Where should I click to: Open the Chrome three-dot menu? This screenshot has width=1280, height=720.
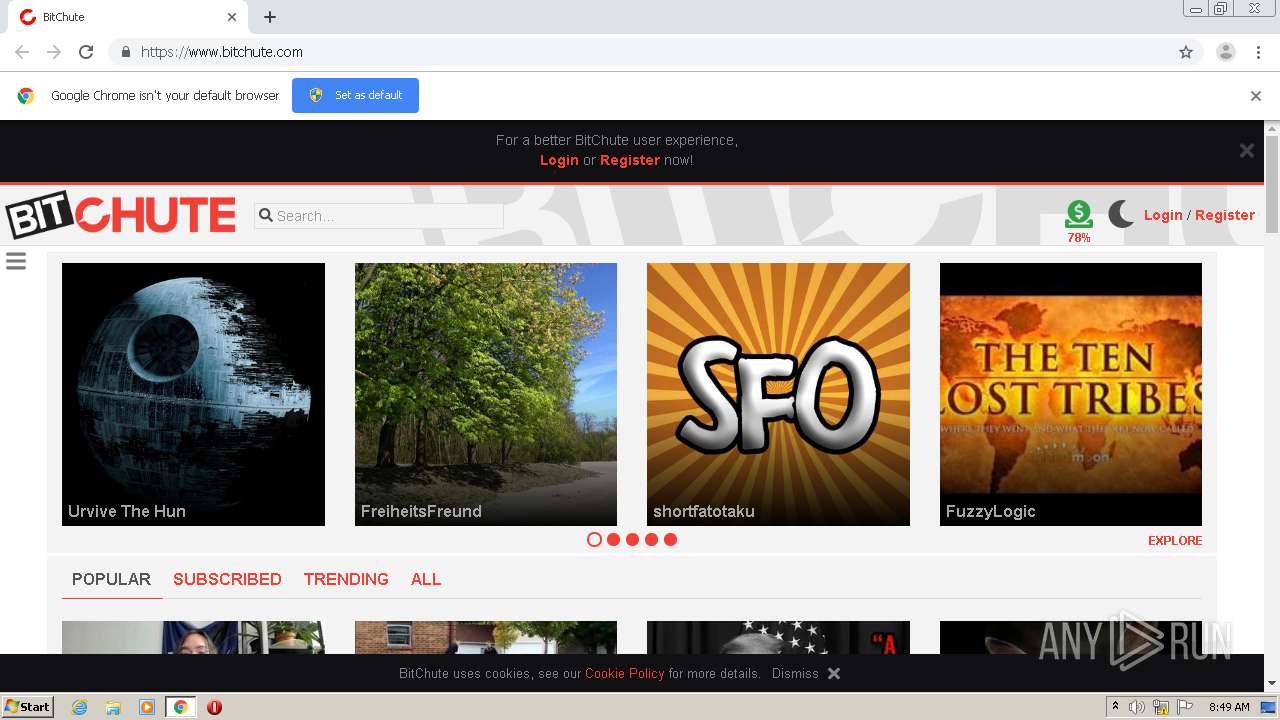pyautogui.click(x=1258, y=52)
